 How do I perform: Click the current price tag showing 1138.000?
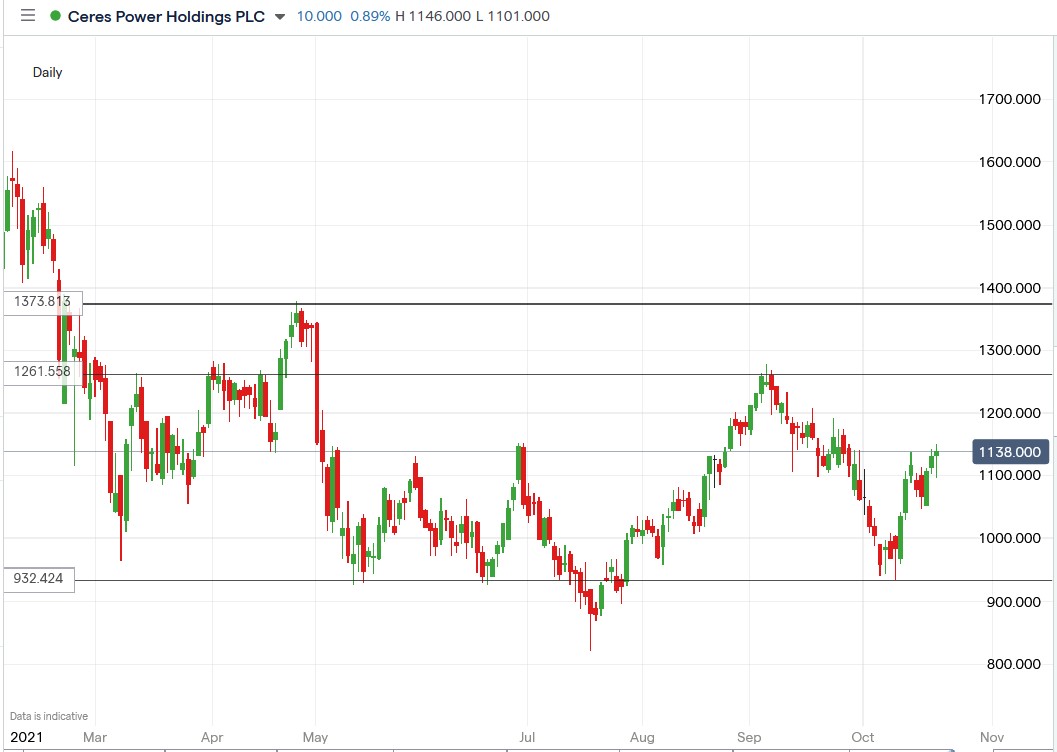[1010, 452]
